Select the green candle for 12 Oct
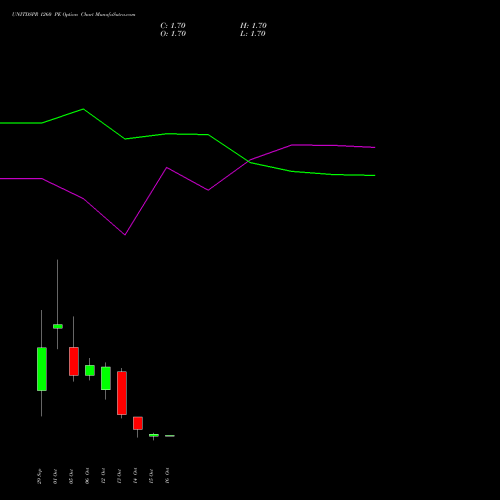Image resolution: width=500 pixels, height=500 pixels. click(x=106, y=378)
